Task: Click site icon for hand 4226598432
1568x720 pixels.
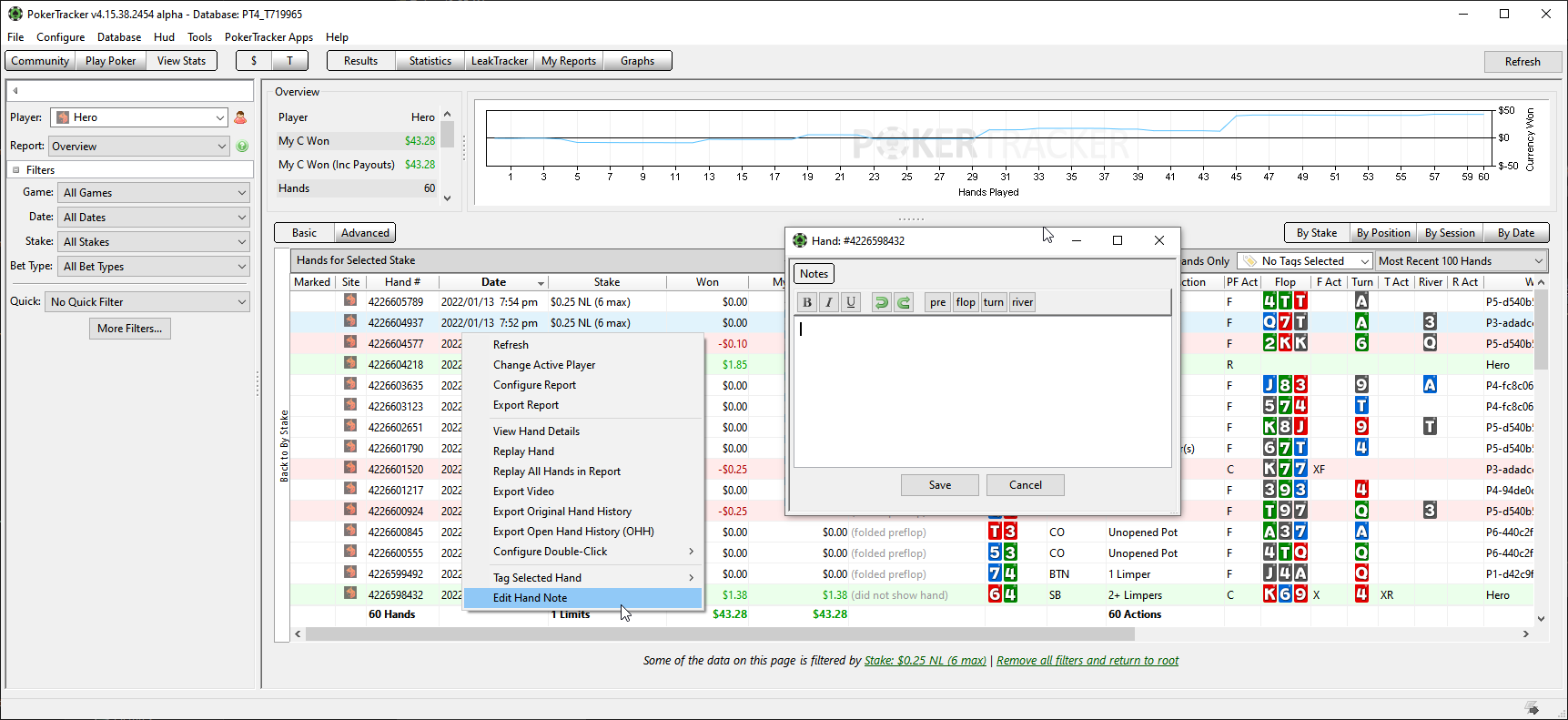Action: tap(350, 594)
